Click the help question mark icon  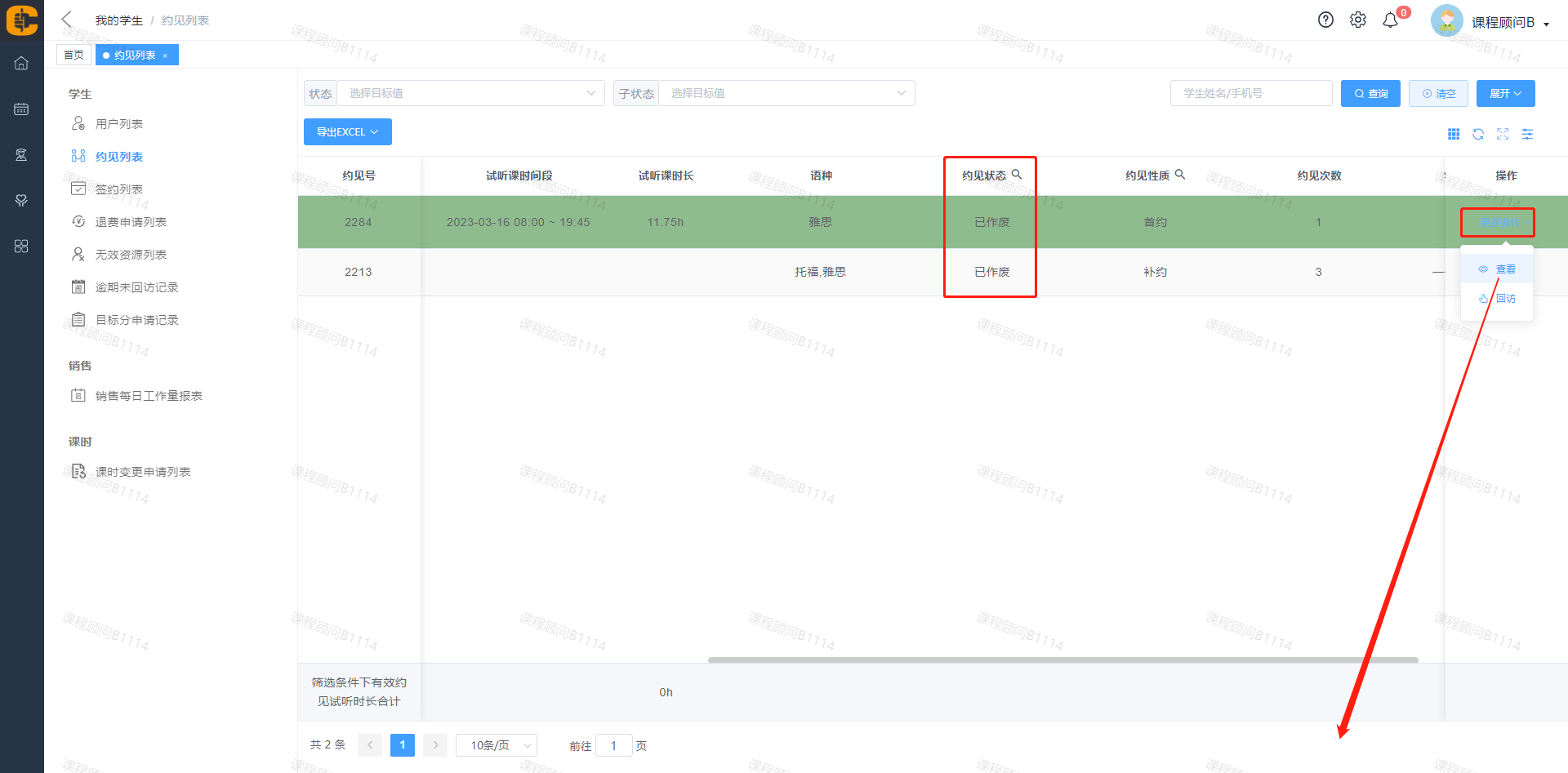click(1325, 20)
